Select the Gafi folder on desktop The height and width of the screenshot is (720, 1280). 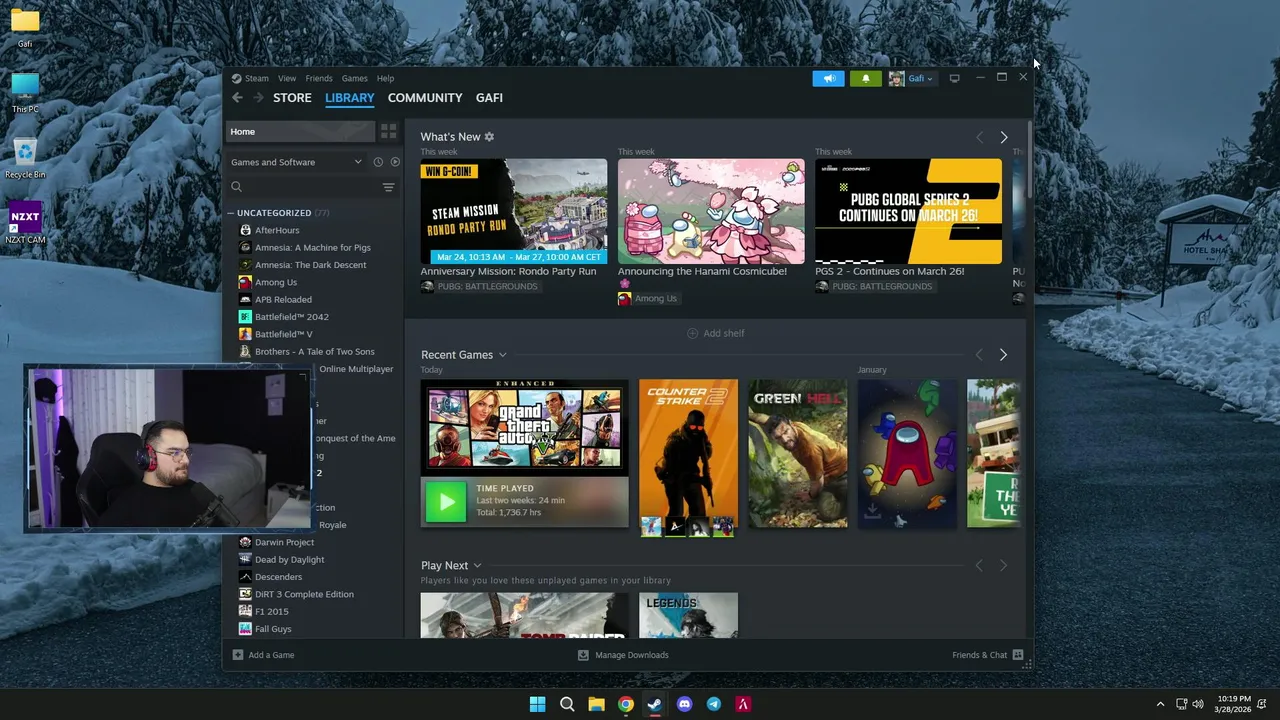point(25,28)
